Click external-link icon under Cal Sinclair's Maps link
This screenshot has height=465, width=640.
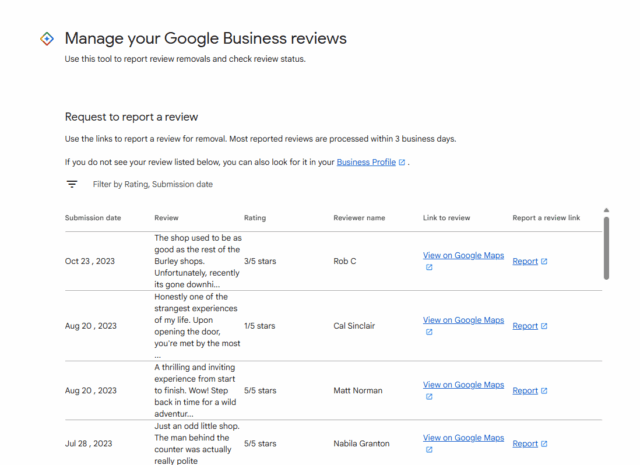click(429, 332)
